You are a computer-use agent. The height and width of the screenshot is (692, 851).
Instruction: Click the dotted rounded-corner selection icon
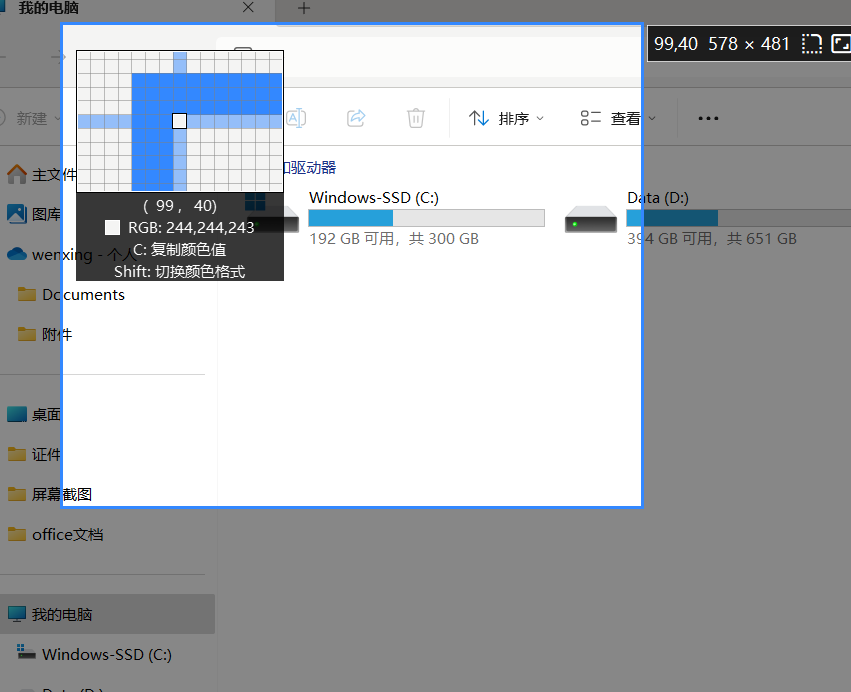[x=812, y=44]
